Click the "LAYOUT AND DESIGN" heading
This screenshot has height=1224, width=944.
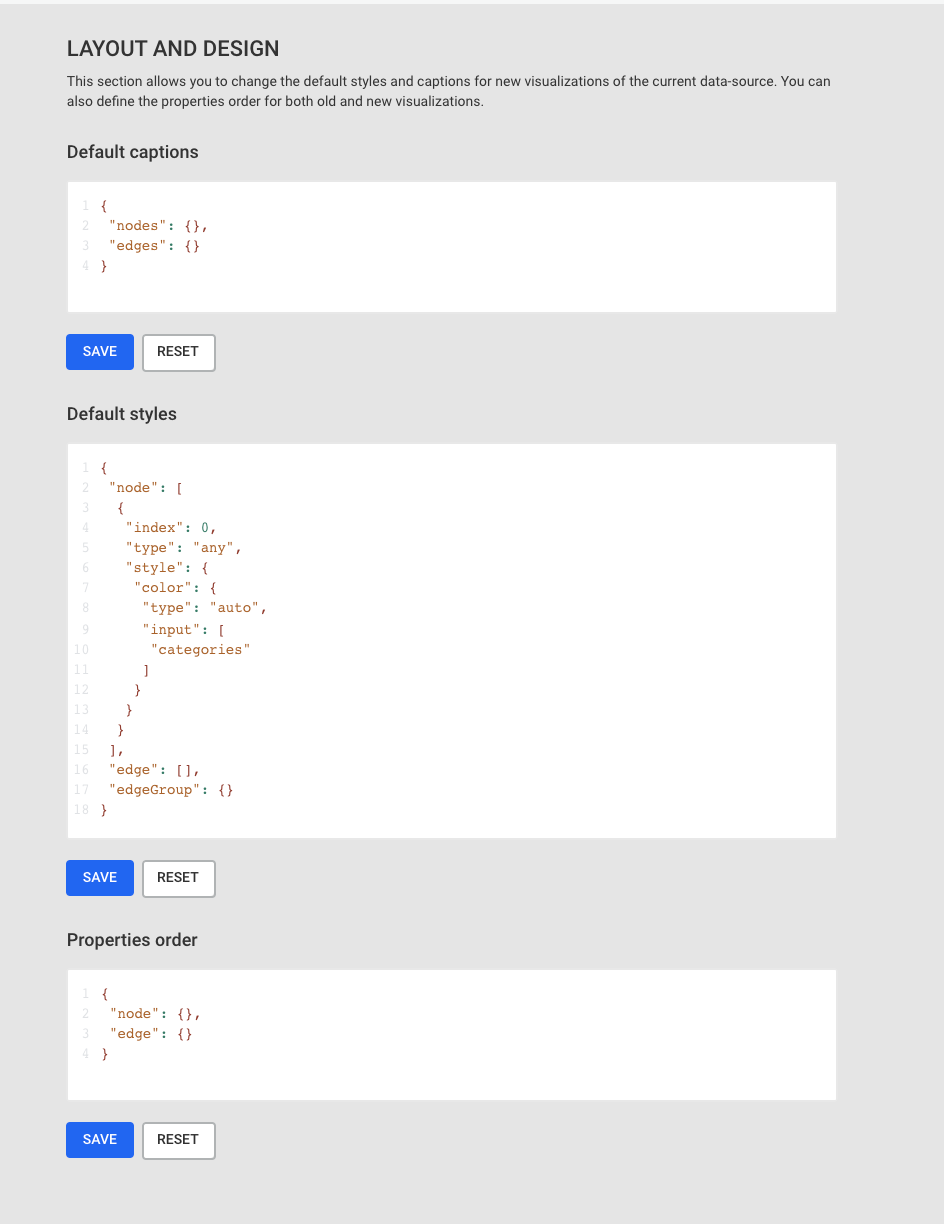pyautogui.click(x=173, y=48)
